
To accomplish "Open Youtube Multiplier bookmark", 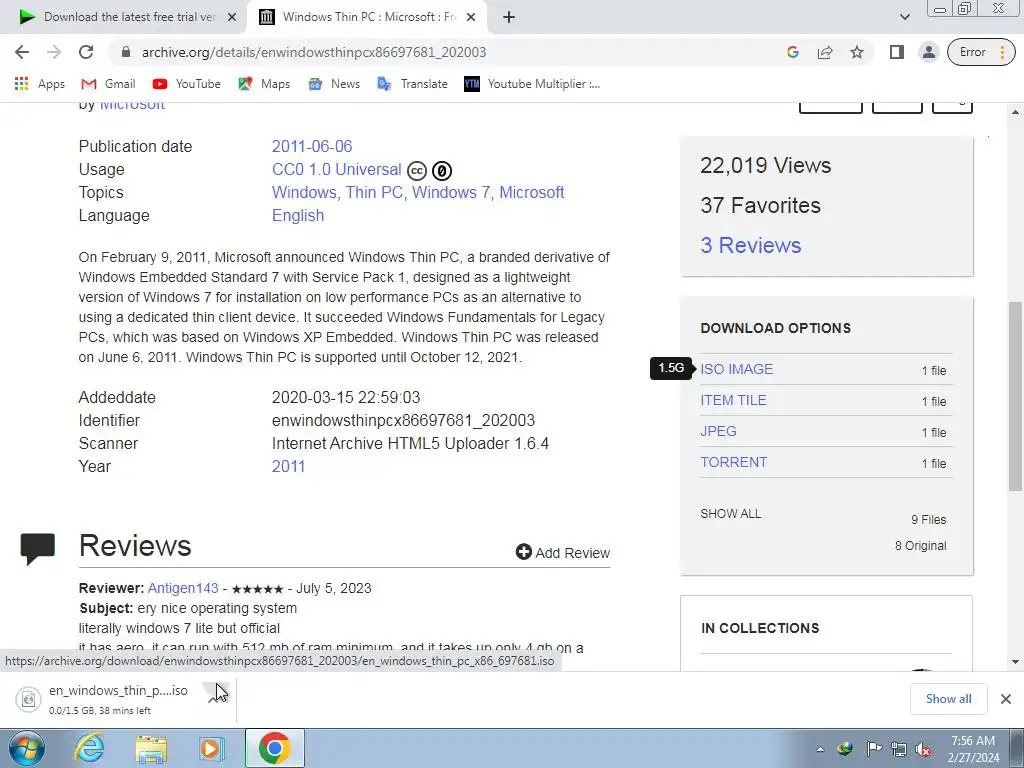I will coord(532,84).
